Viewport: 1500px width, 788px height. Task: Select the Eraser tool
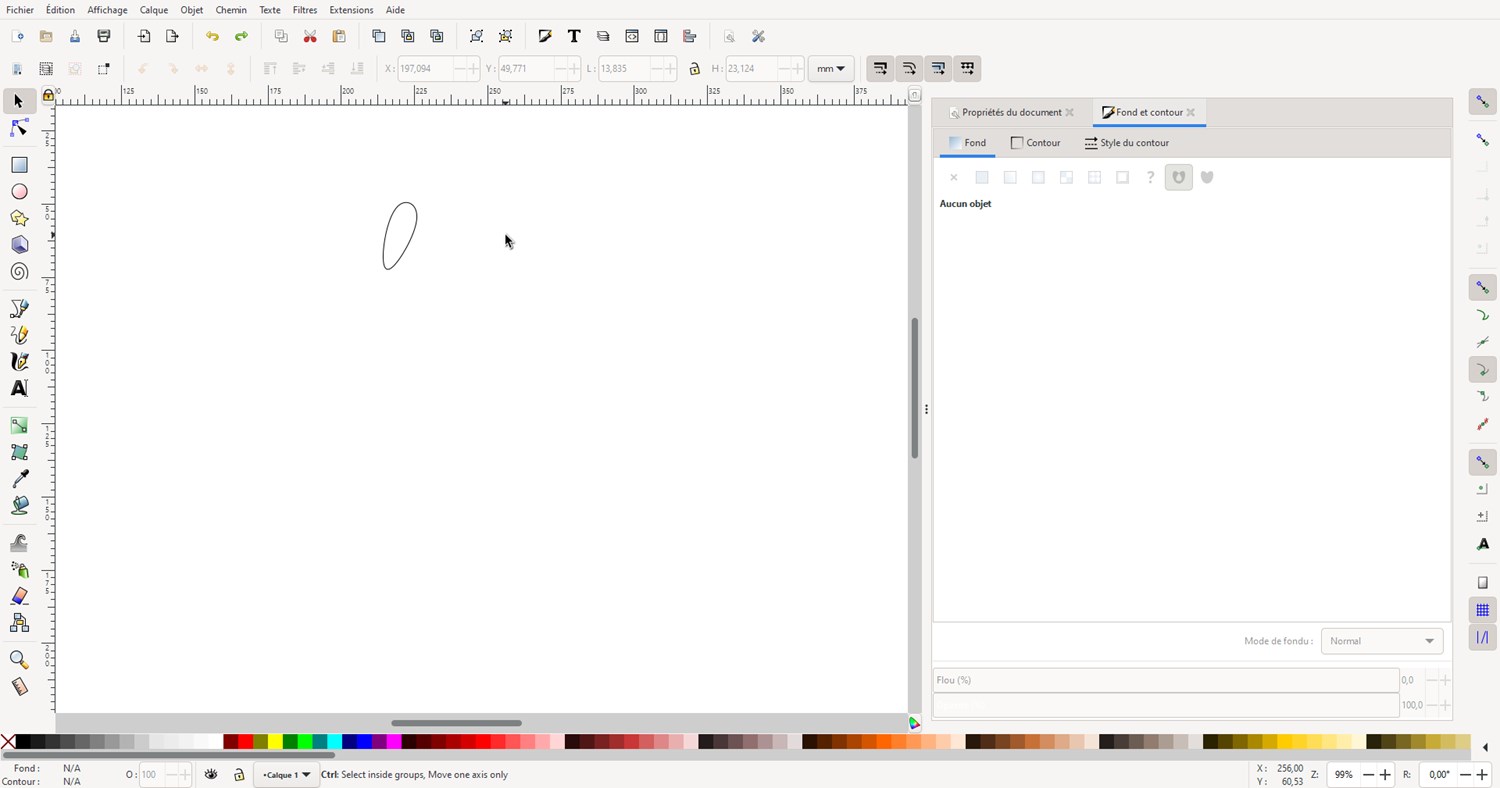tap(19, 596)
